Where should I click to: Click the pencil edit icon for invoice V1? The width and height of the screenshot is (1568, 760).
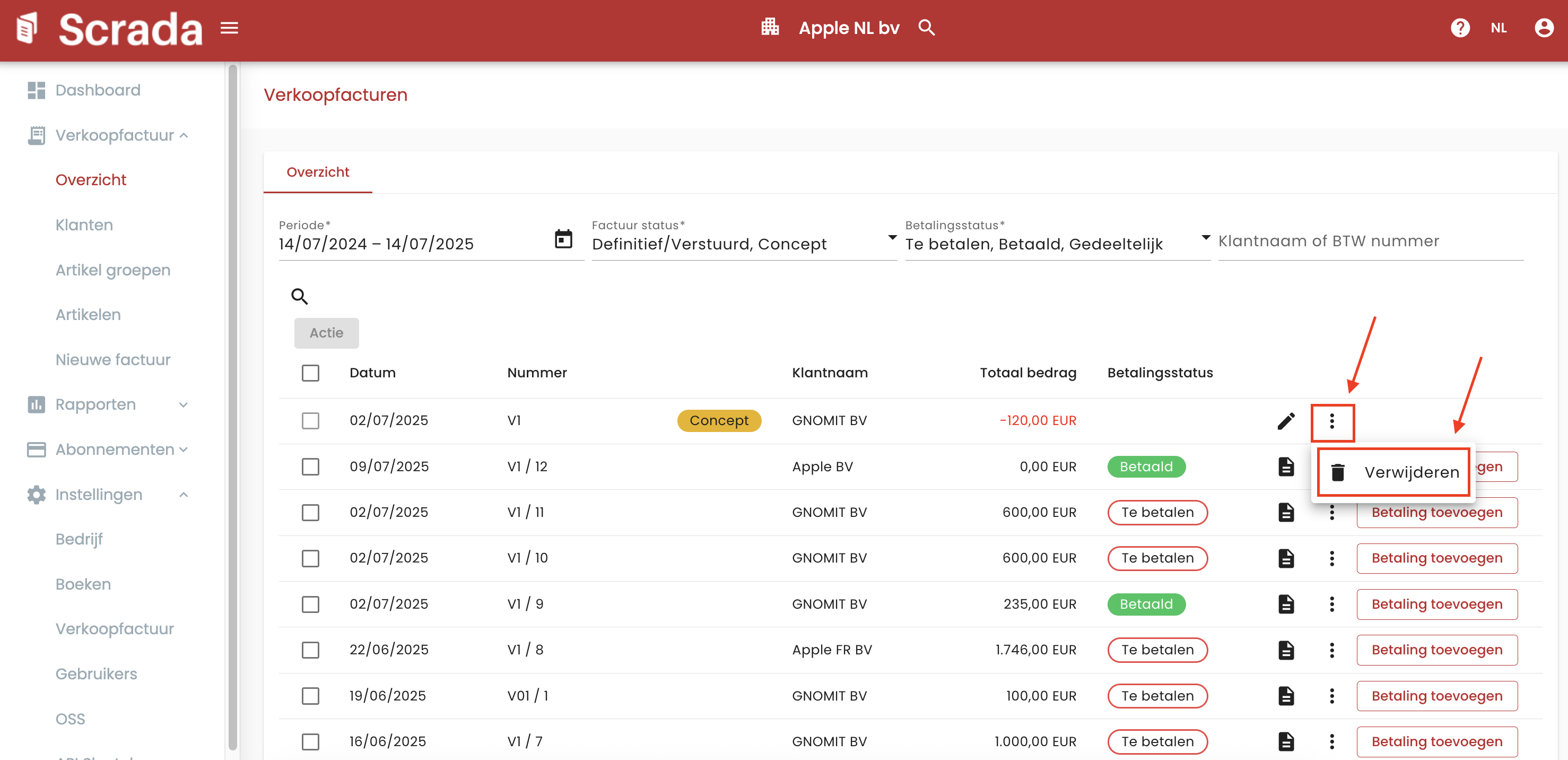[1286, 421]
